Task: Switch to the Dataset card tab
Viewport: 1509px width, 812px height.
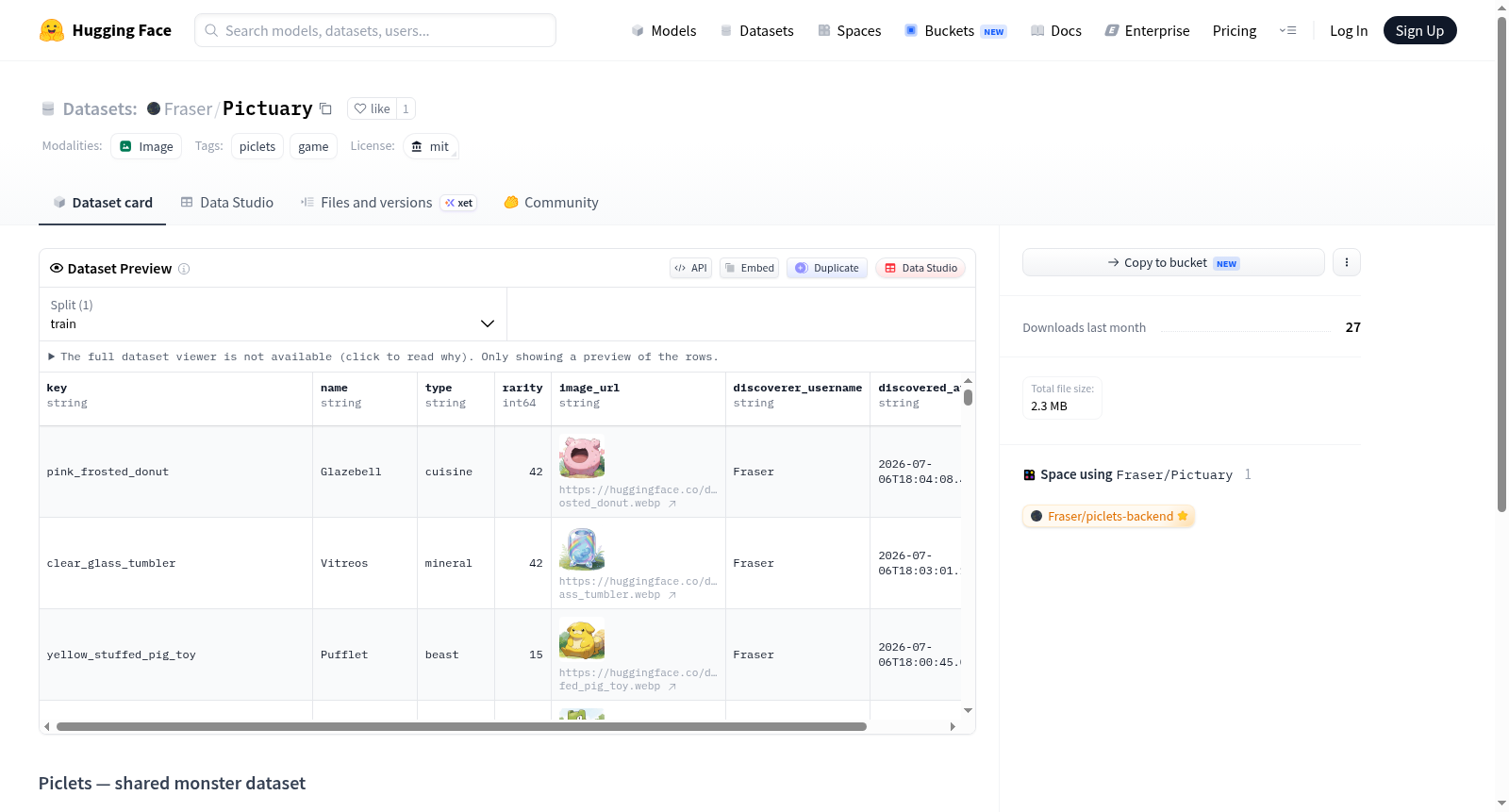Action: [x=102, y=203]
